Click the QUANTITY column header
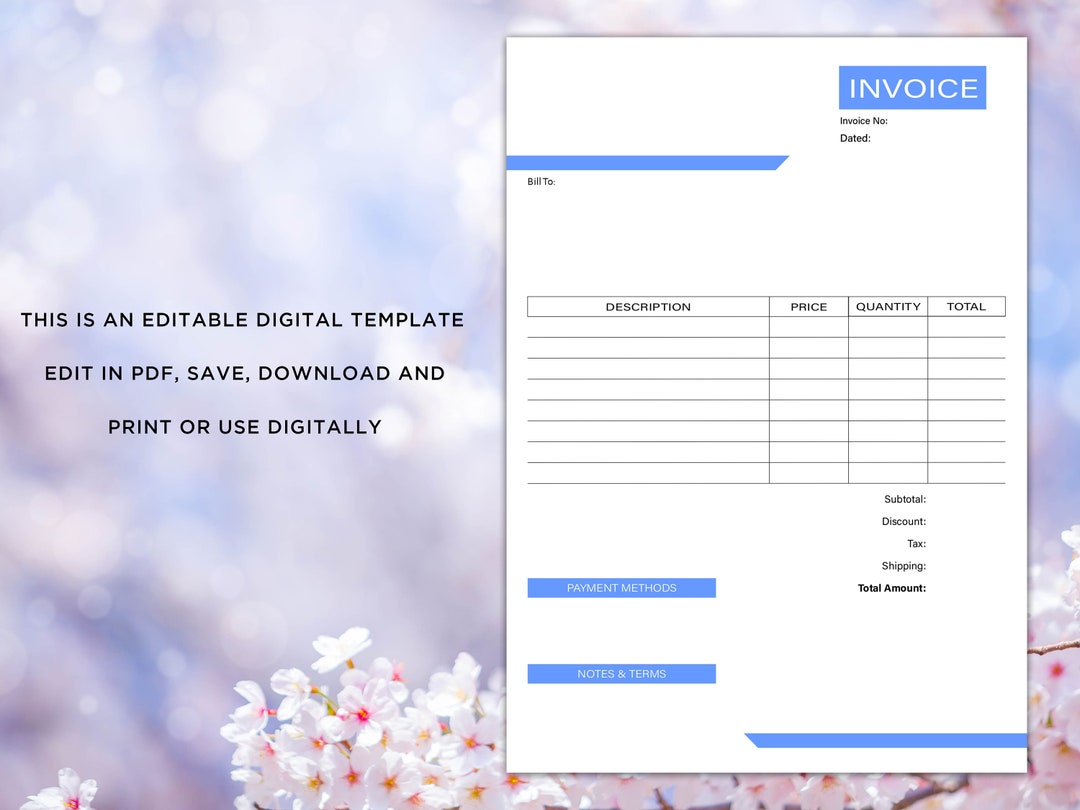Image resolution: width=1080 pixels, height=810 pixels. click(x=888, y=307)
